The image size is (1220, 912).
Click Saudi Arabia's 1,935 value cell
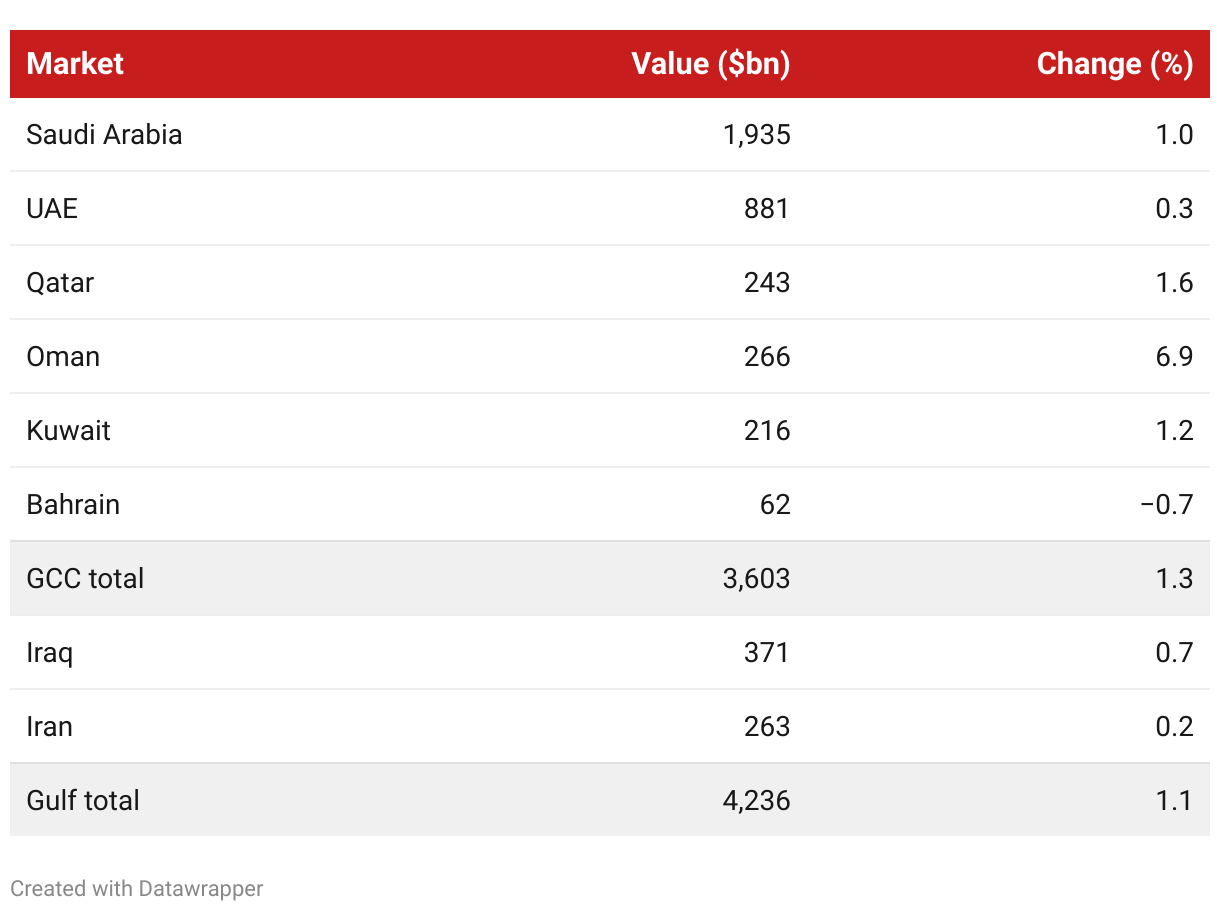point(756,134)
